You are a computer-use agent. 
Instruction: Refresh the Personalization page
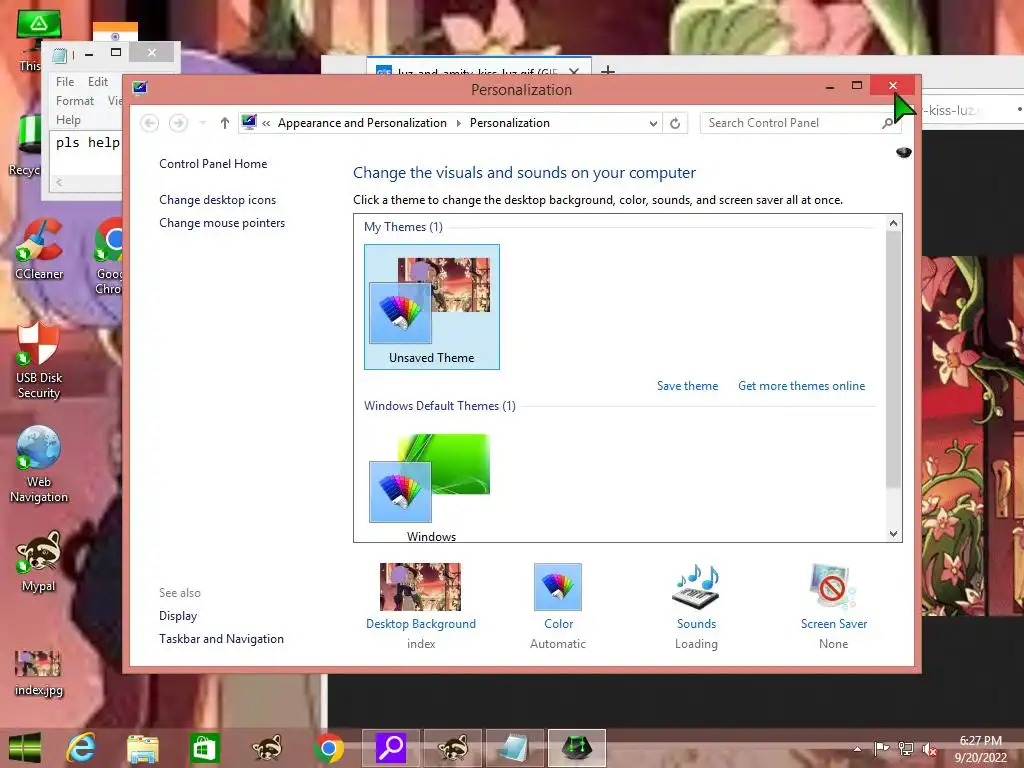pos(675,123)
